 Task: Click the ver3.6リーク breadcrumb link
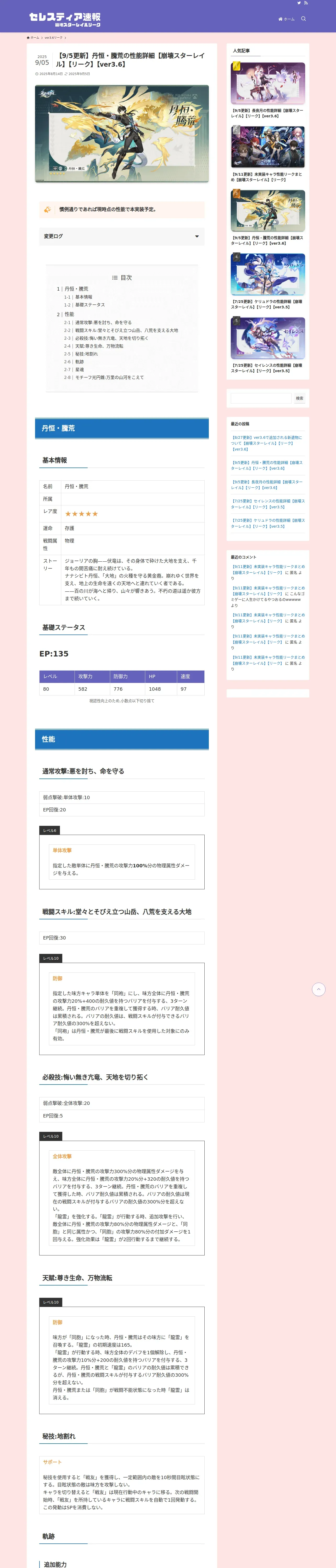click(x=54, y=38)
